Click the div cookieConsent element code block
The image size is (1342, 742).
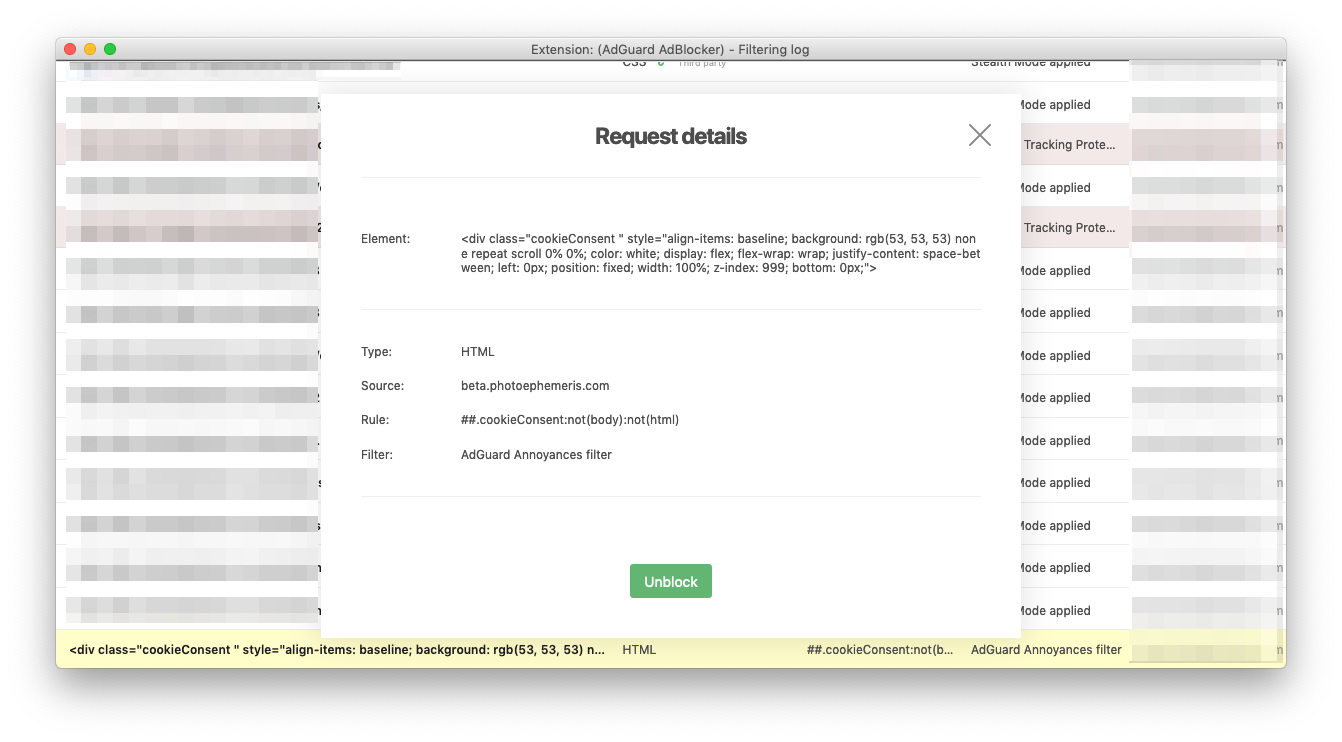coord(720,254)
